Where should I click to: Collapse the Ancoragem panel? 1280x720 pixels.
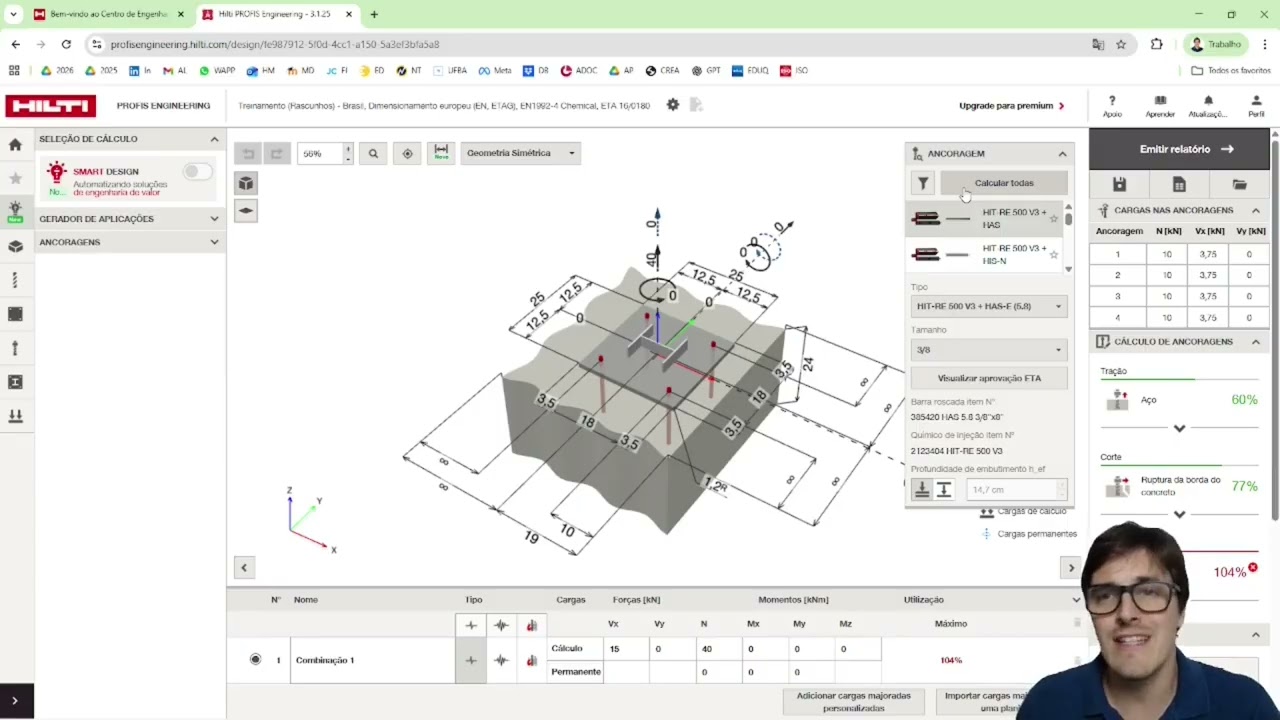tap(1062, 154)
